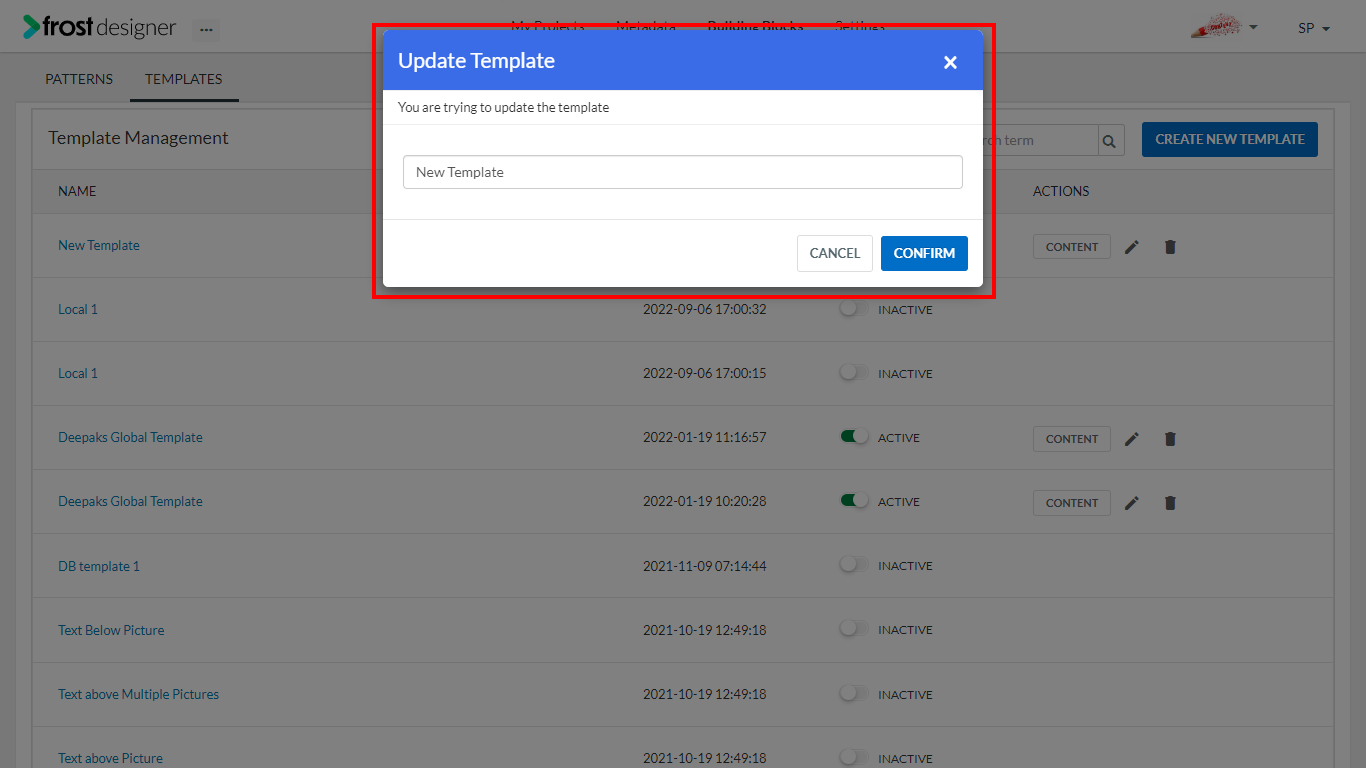Click trash icon for Deepaks template dated 10:20:28
This screenshot has width=1366, height=768.
[x=1170, y=503]
